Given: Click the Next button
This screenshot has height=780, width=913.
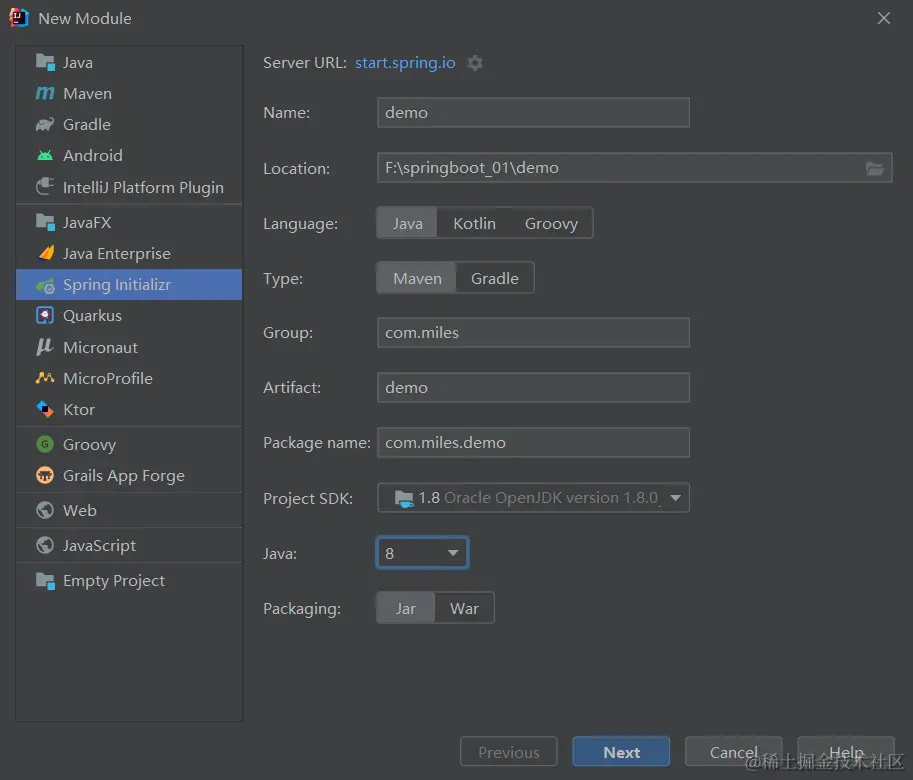Looking at the screenshot, I should 621,752.
